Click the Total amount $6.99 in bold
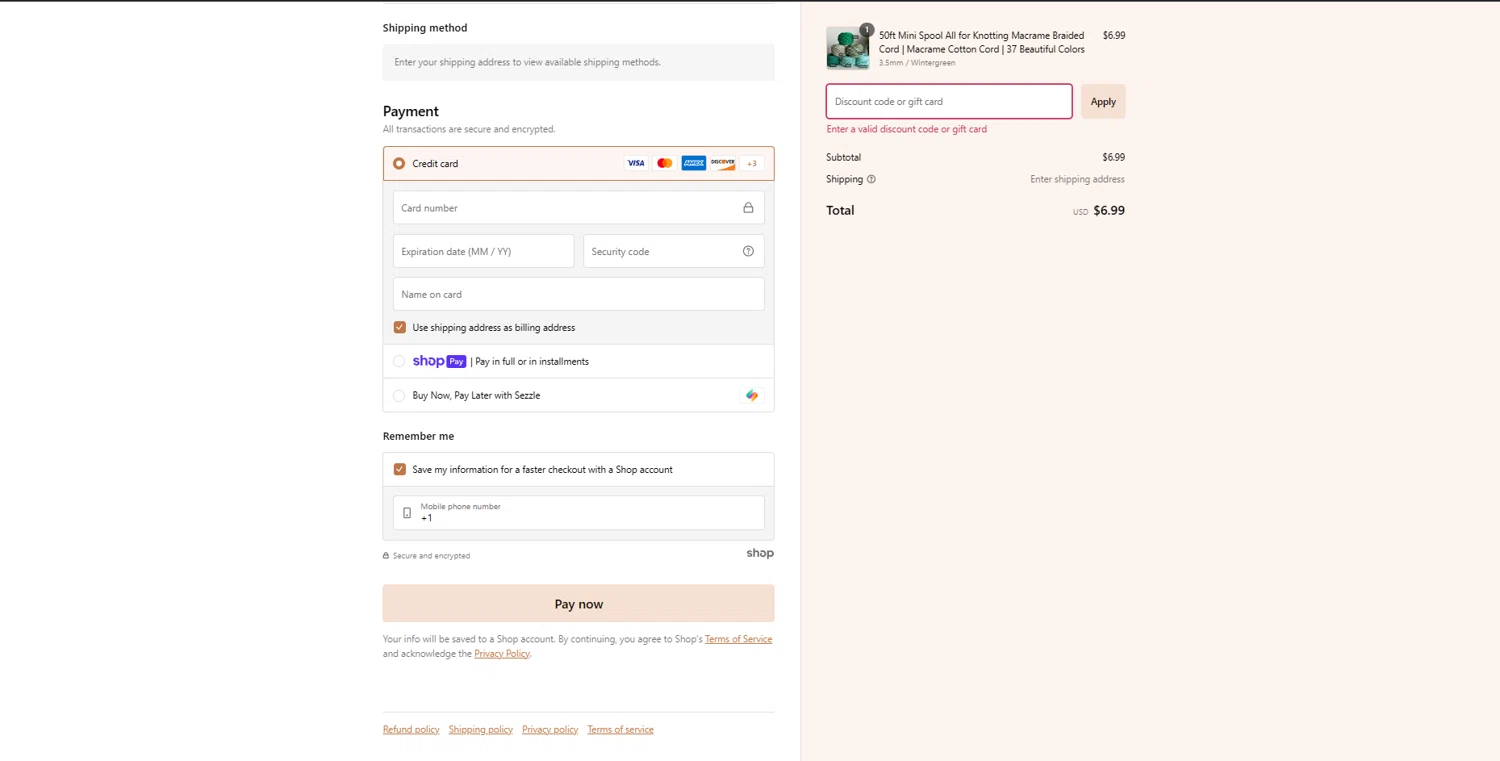This screenshot has width=1500, height=761. 1109,210
